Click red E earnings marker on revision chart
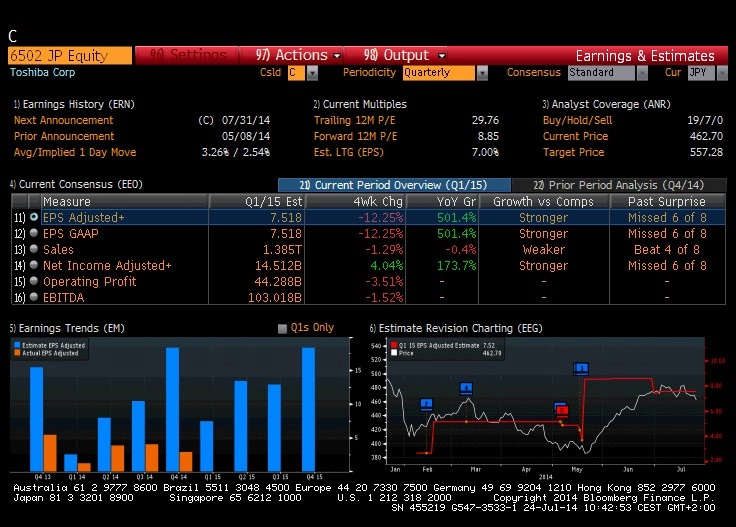736x527 pixels. click(562, 411)
